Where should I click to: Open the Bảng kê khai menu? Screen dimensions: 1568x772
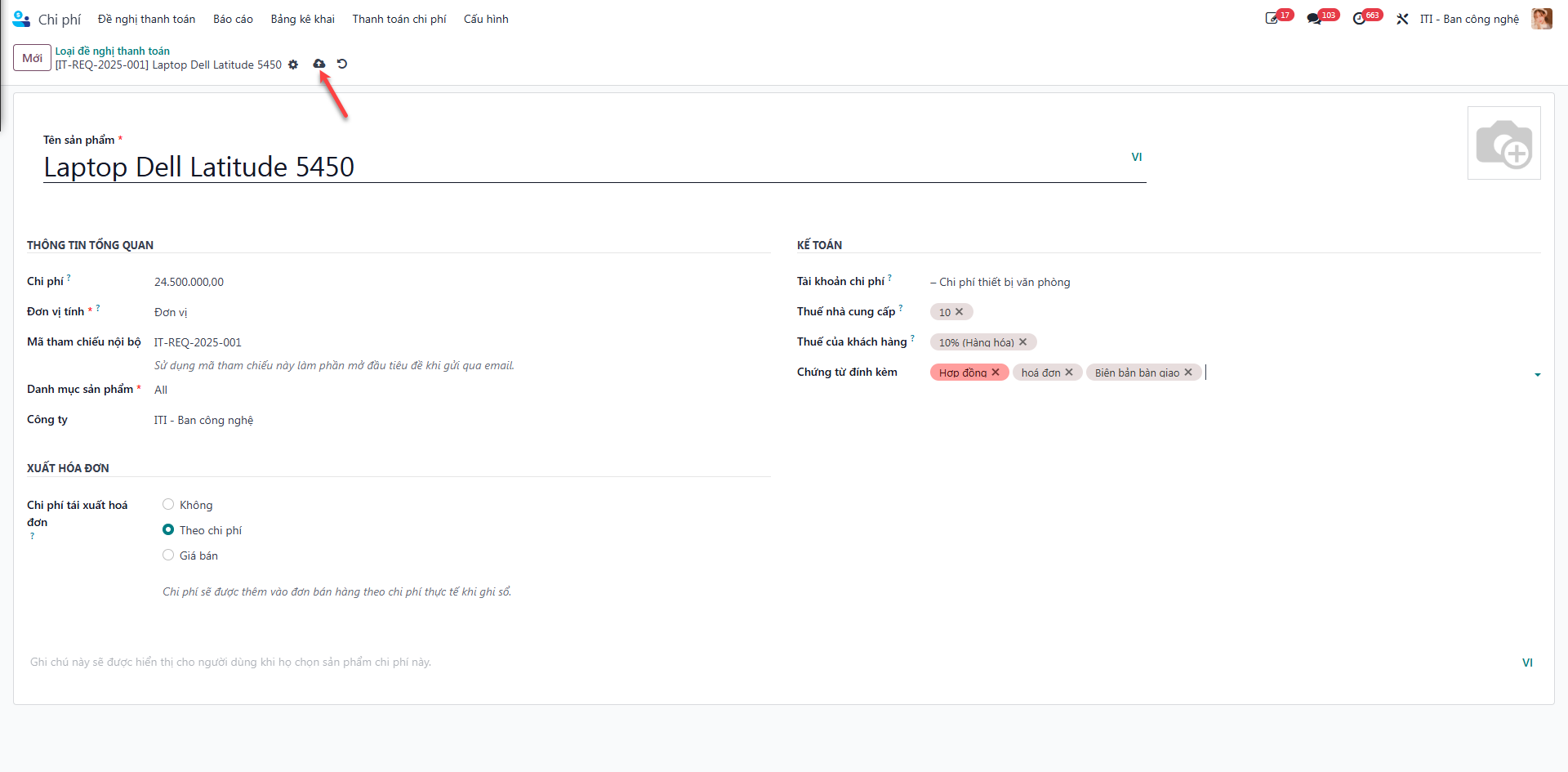(303, 19)
